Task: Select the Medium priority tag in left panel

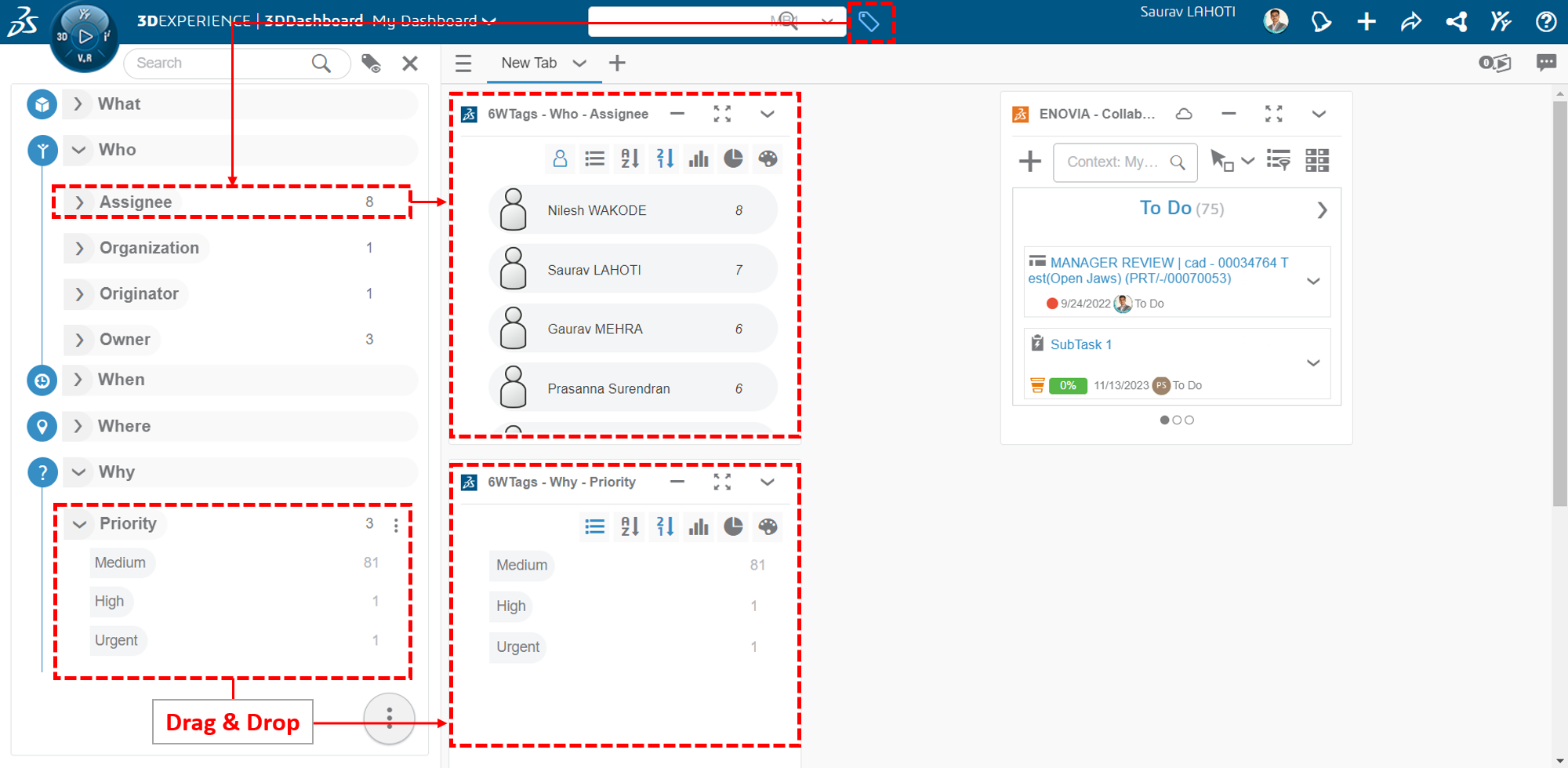Action: 120,562
